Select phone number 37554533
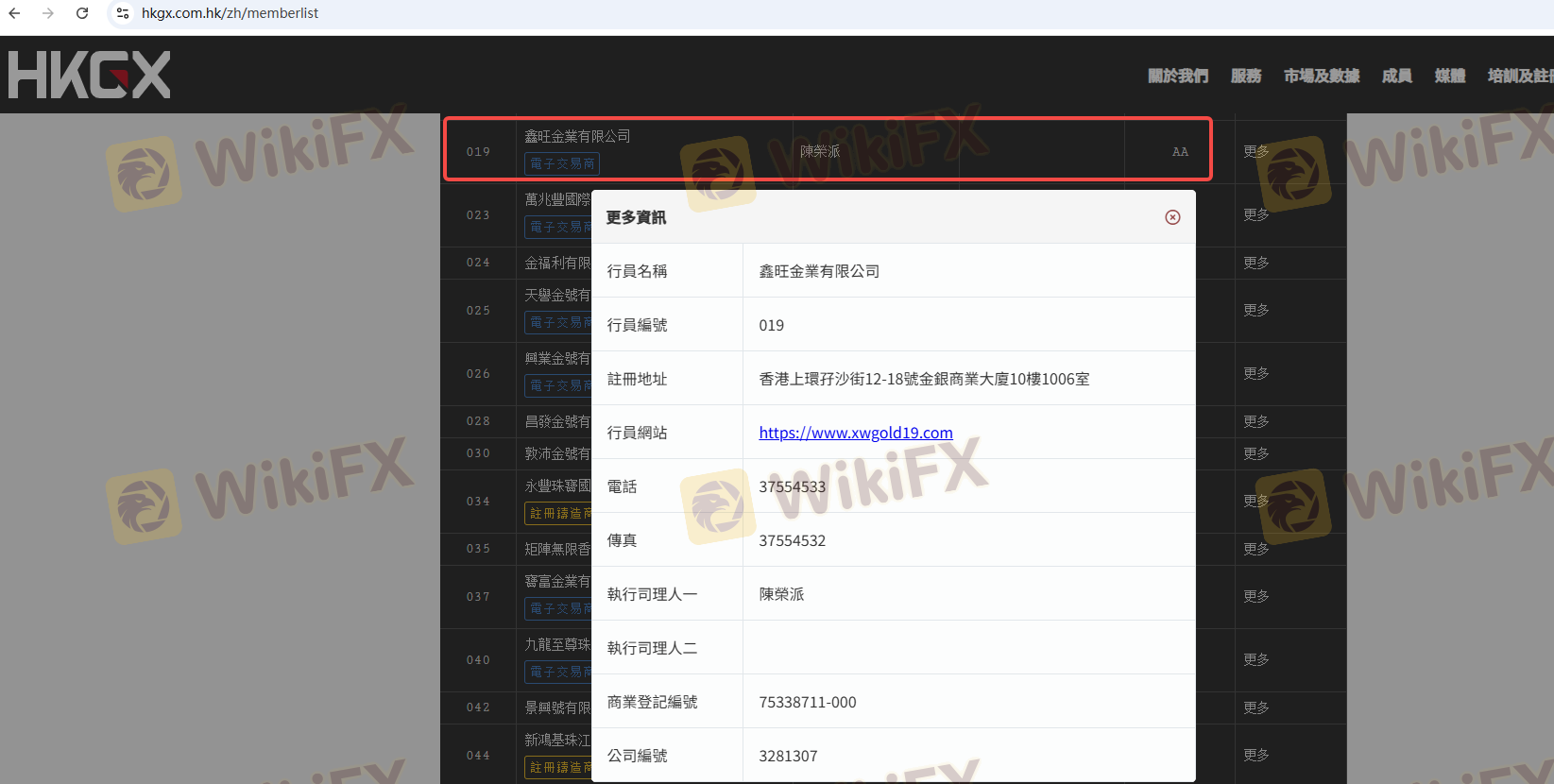Screen dimensions: 1554x784 pos(792,486)
